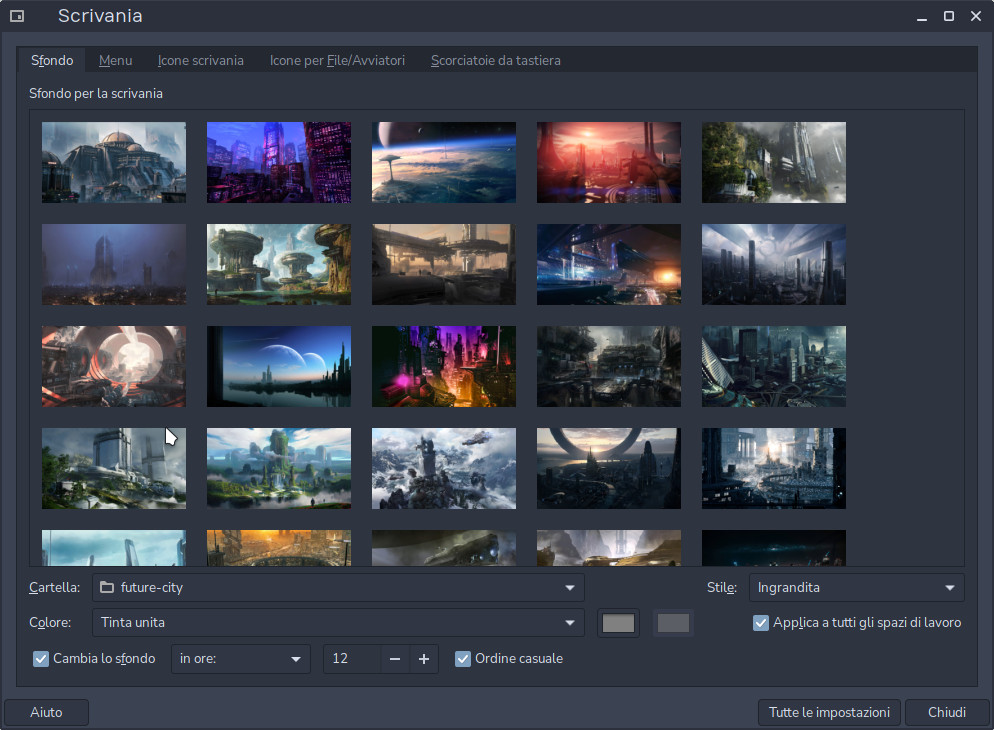Pick the red sunset city wallpaper
The image size is (994, 730).
[609, 162]
